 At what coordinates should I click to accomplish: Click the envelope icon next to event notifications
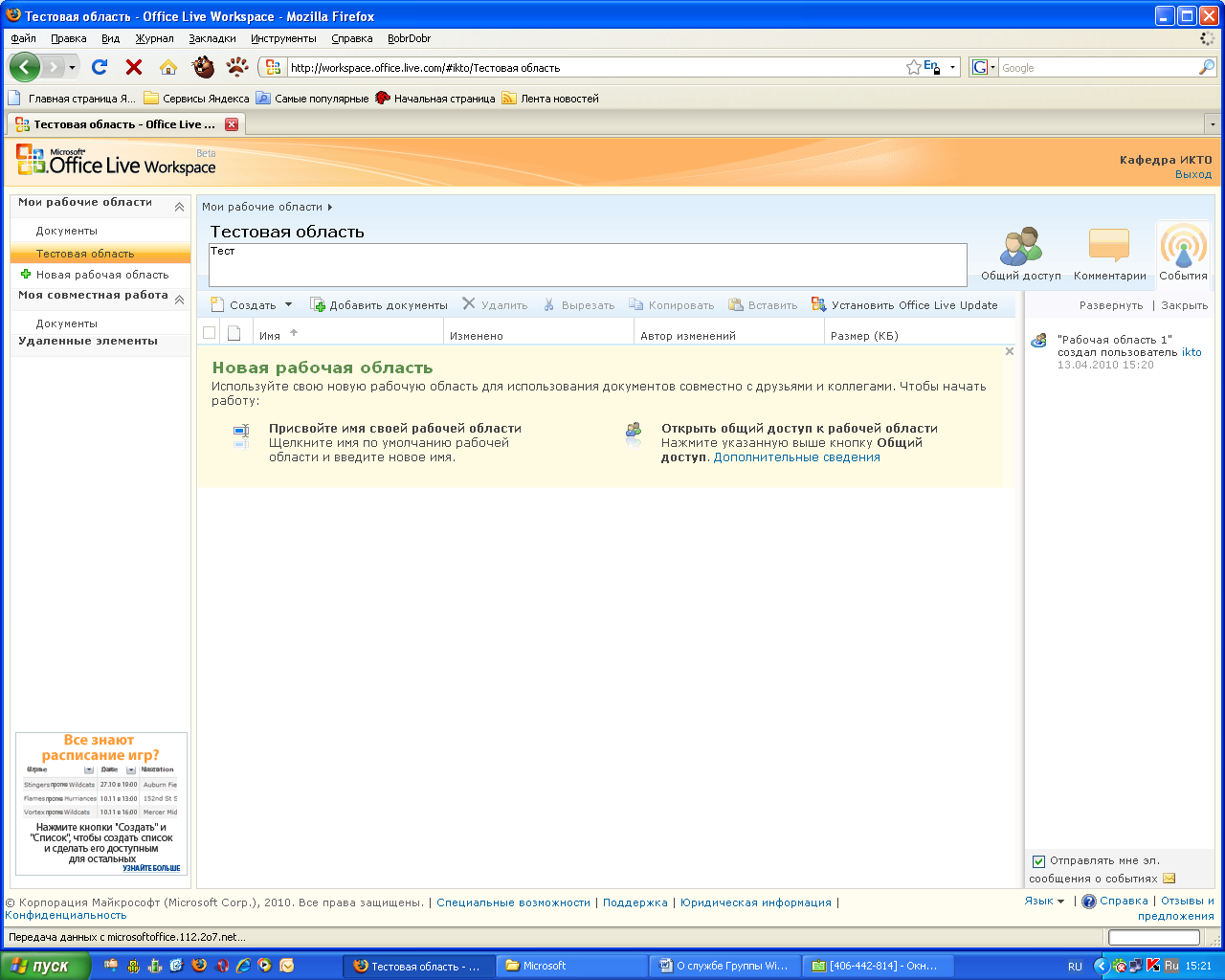(1169, 879)
